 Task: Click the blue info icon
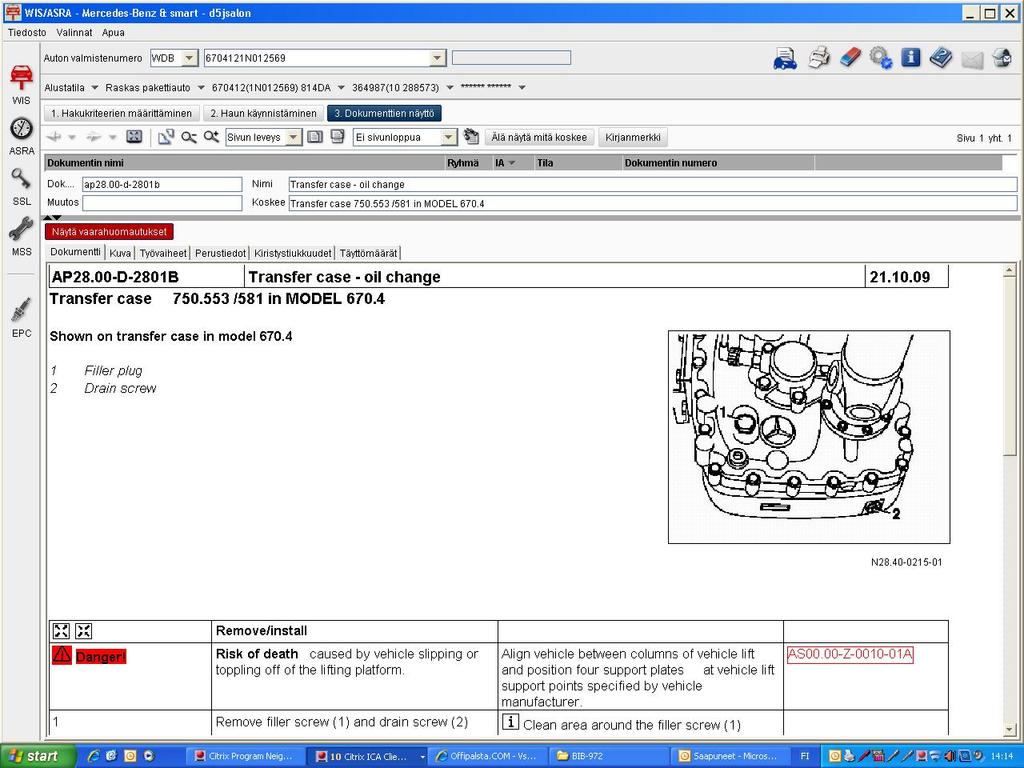(x=910, y=58)
